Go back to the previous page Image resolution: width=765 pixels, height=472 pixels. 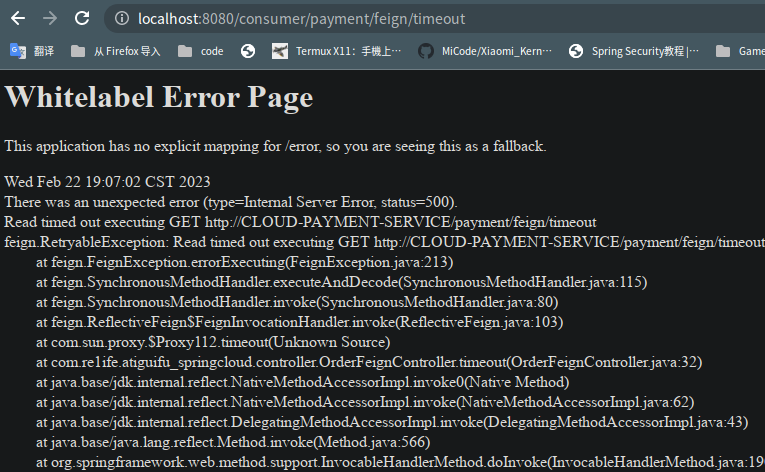18,19
